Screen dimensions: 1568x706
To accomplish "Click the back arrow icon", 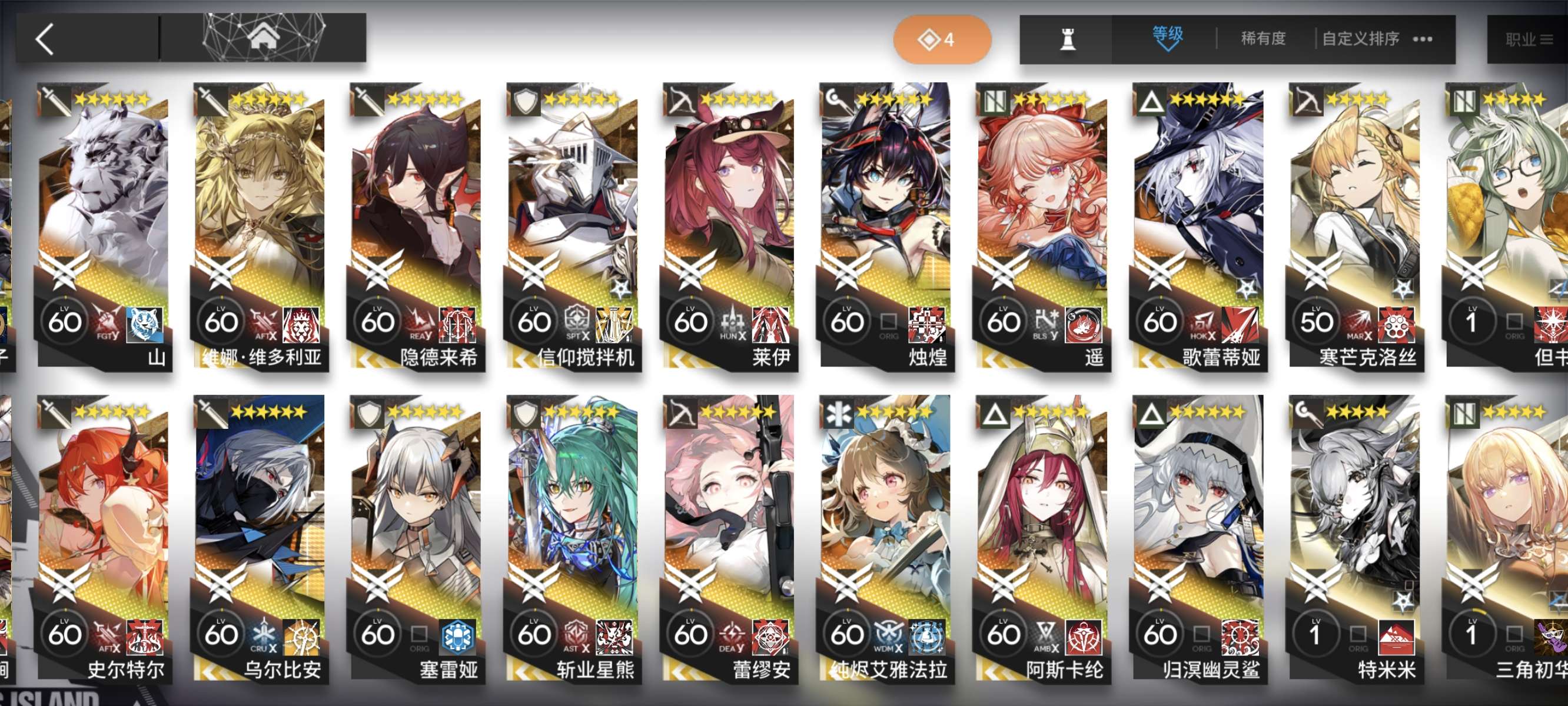I will pos(45,39).
